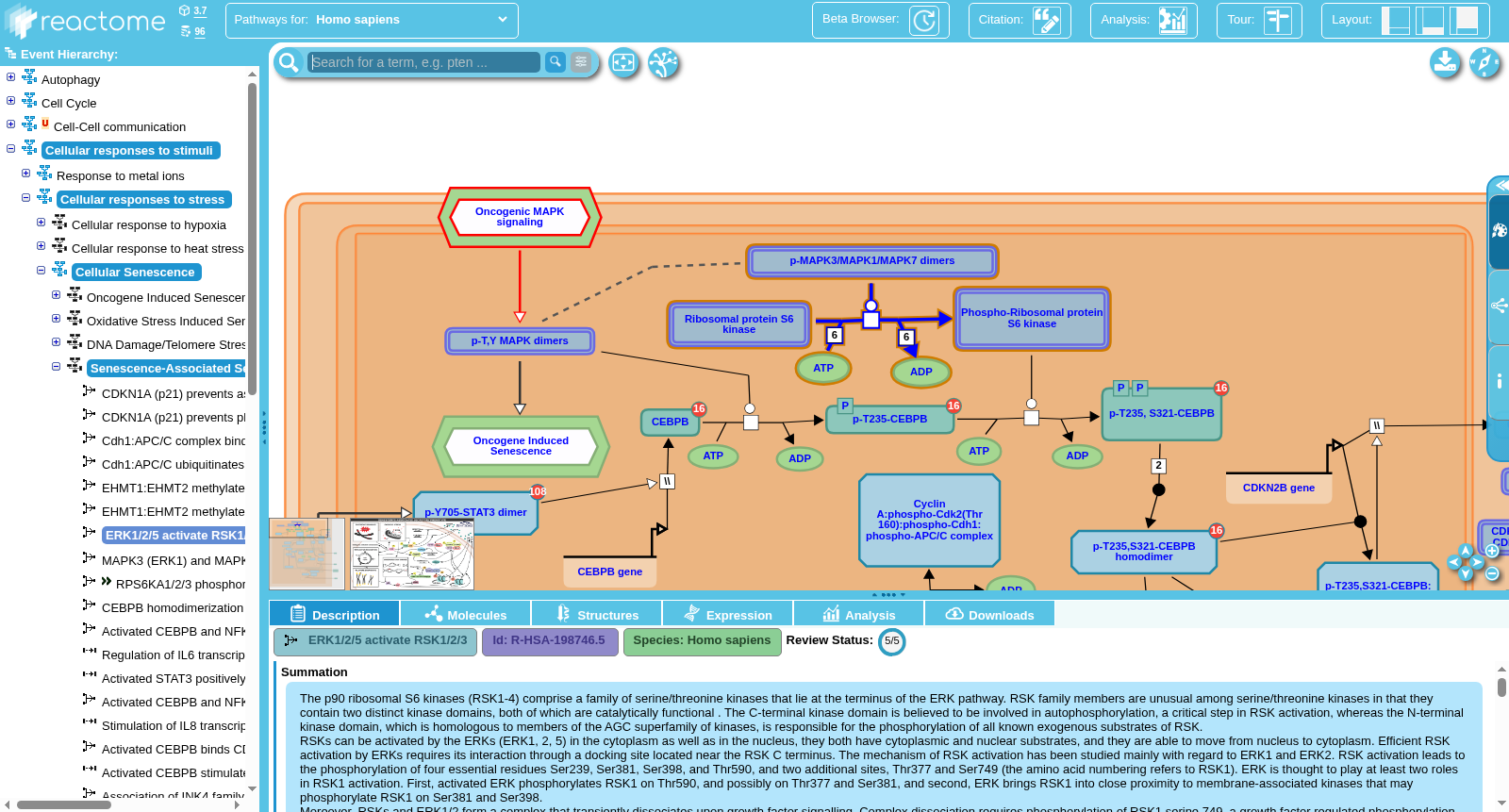1509x812 pixels.
Task: Switch to Expression tab
Action: click(727, 614)
